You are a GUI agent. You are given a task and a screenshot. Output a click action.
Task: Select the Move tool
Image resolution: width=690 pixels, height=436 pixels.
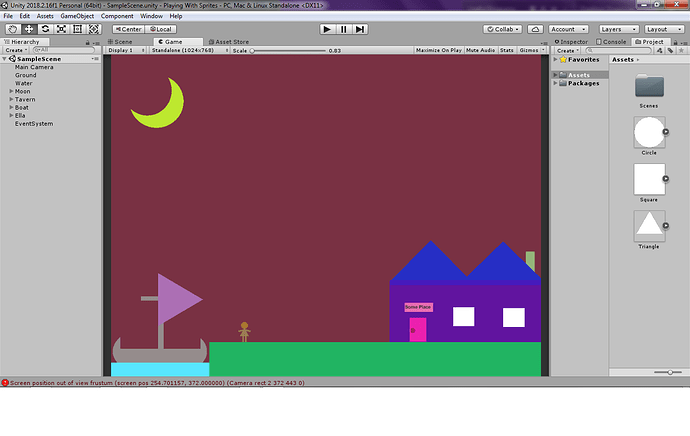29,29
